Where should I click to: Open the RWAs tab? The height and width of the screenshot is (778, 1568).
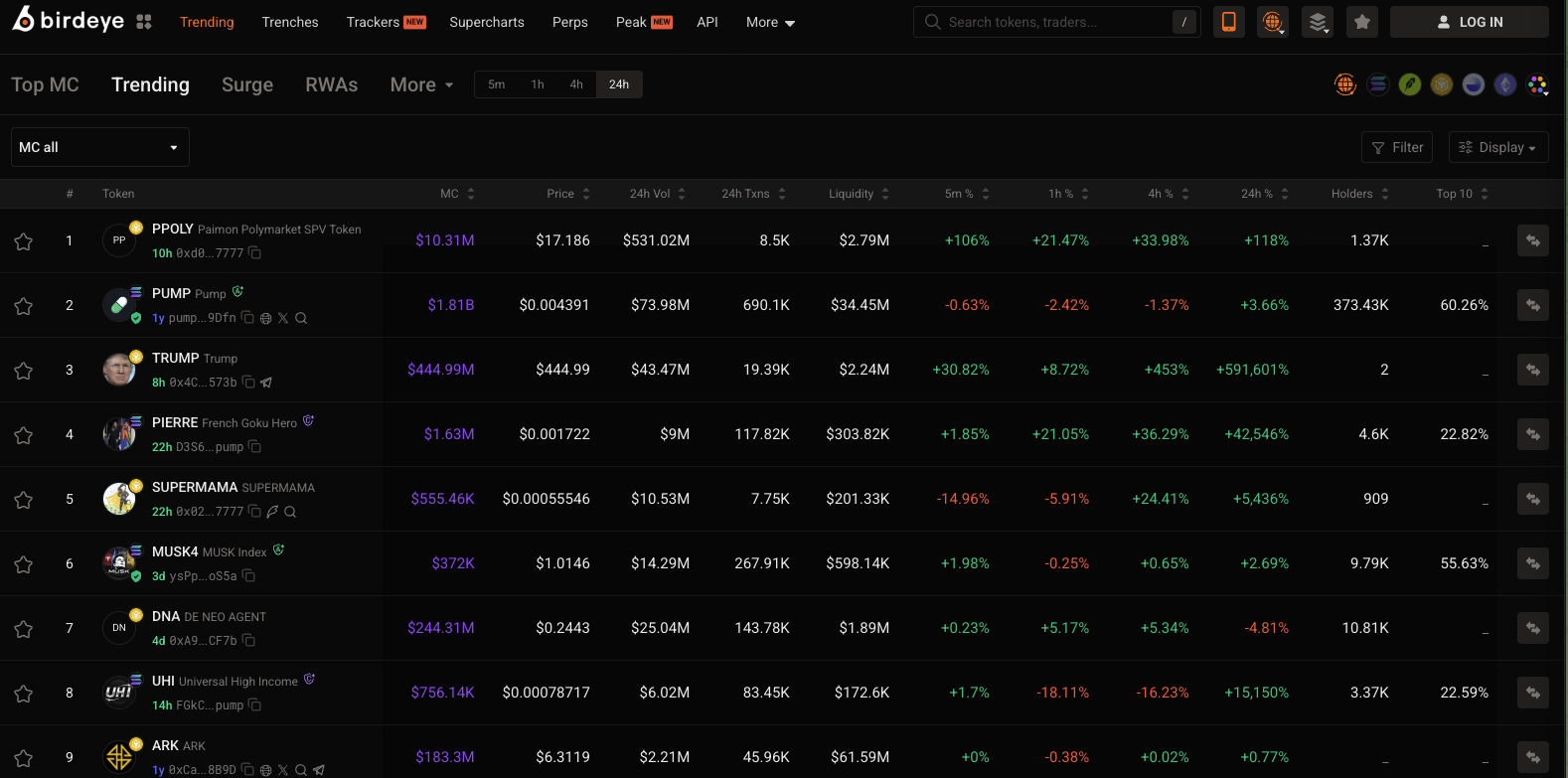tap(332, 84)
